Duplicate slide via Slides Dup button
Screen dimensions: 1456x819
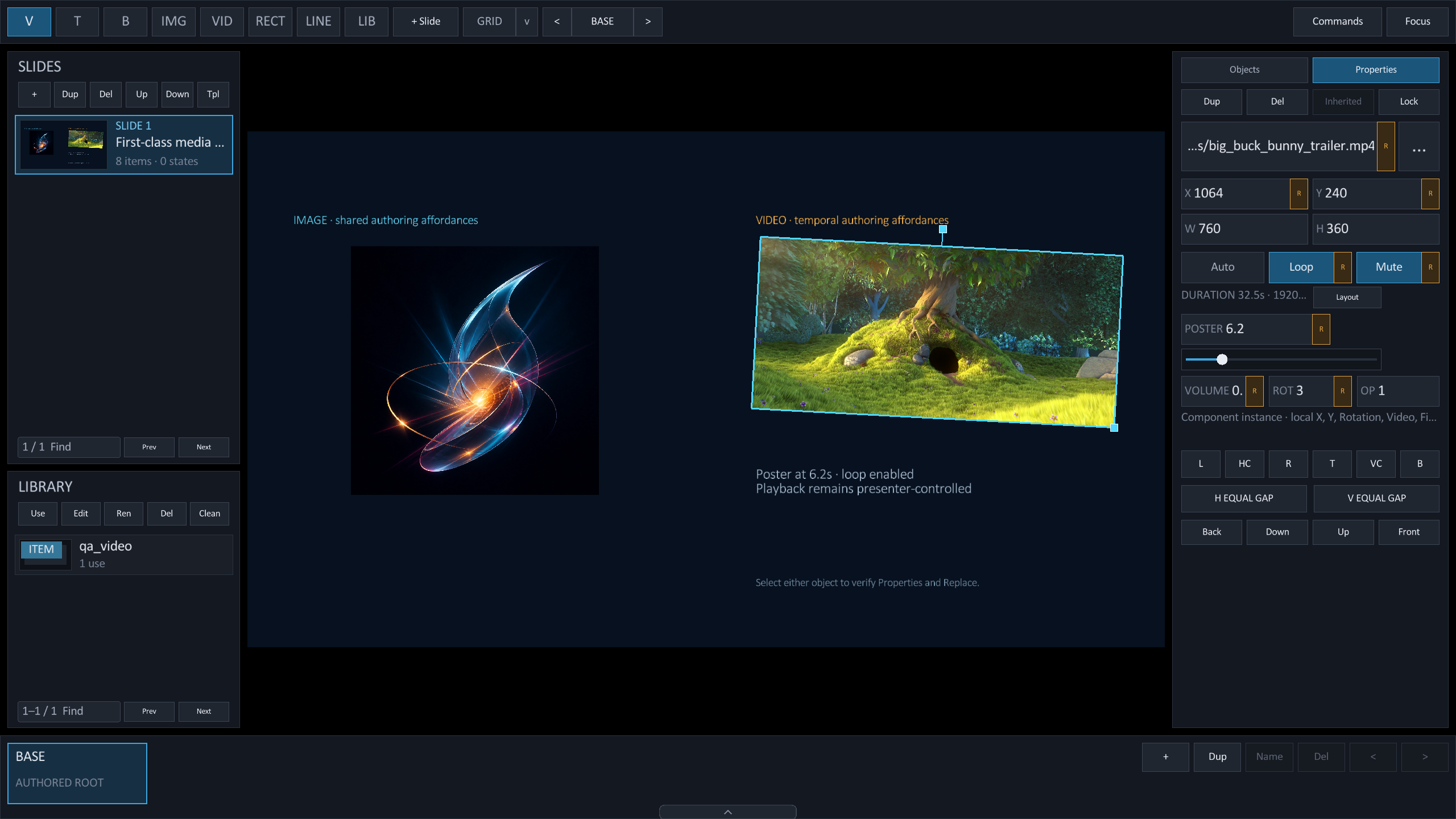[70, 94]
